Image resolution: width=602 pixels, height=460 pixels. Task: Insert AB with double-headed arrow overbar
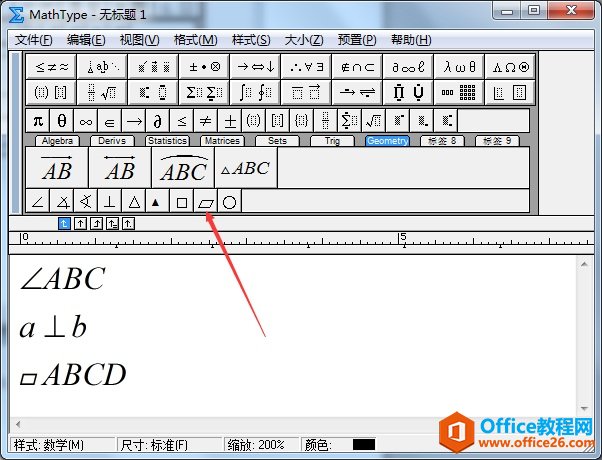[x=120, y=168]
